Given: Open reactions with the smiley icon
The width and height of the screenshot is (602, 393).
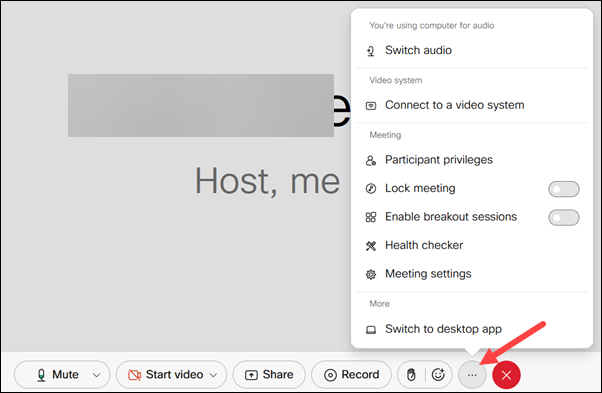Looking at the screenshot, I should coord(438,374).
